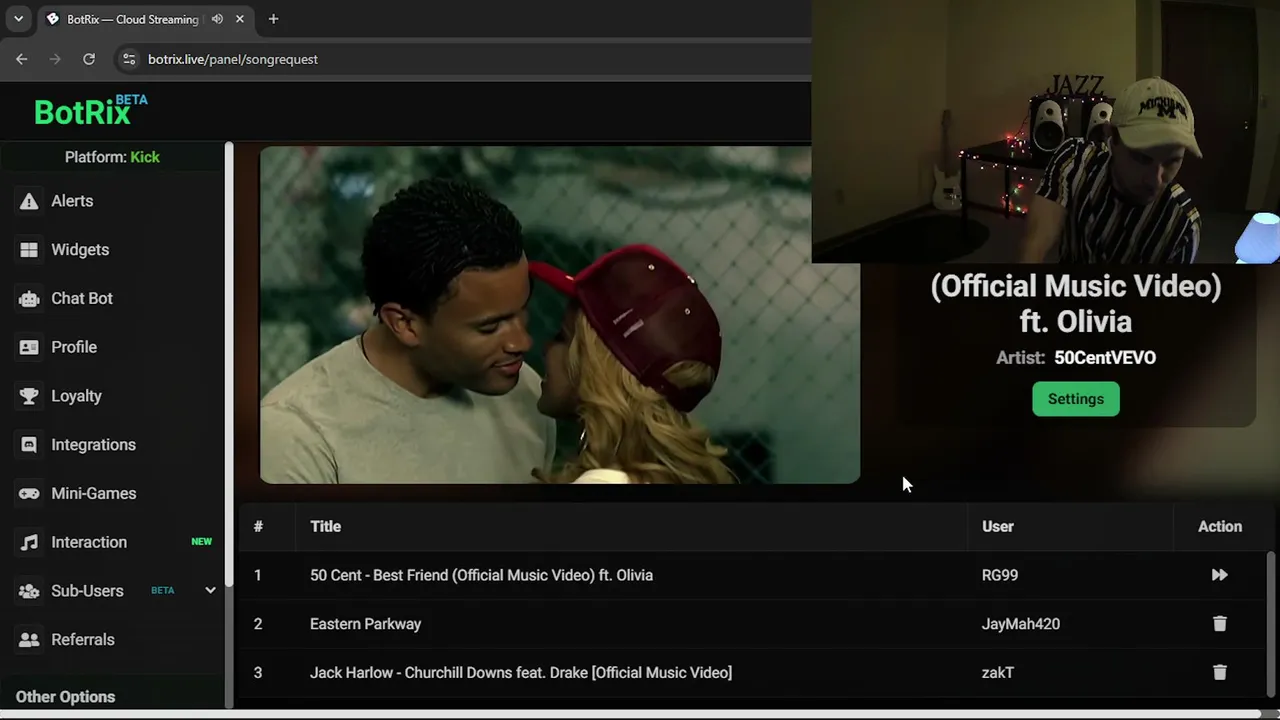Go forward to the next page
Screen dimensions: 1280x720
(x=55, y=59)
